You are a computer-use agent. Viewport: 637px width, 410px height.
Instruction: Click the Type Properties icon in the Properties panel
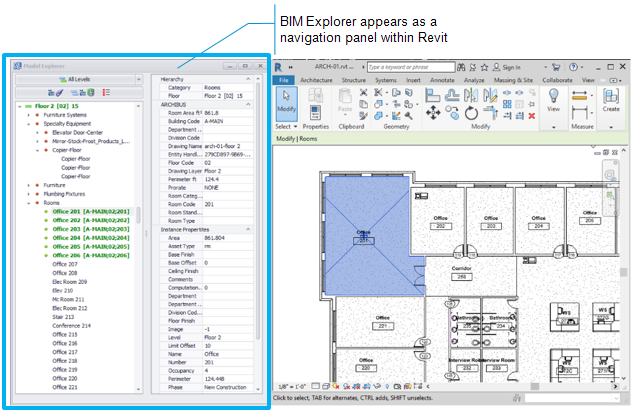coord(315,95)
